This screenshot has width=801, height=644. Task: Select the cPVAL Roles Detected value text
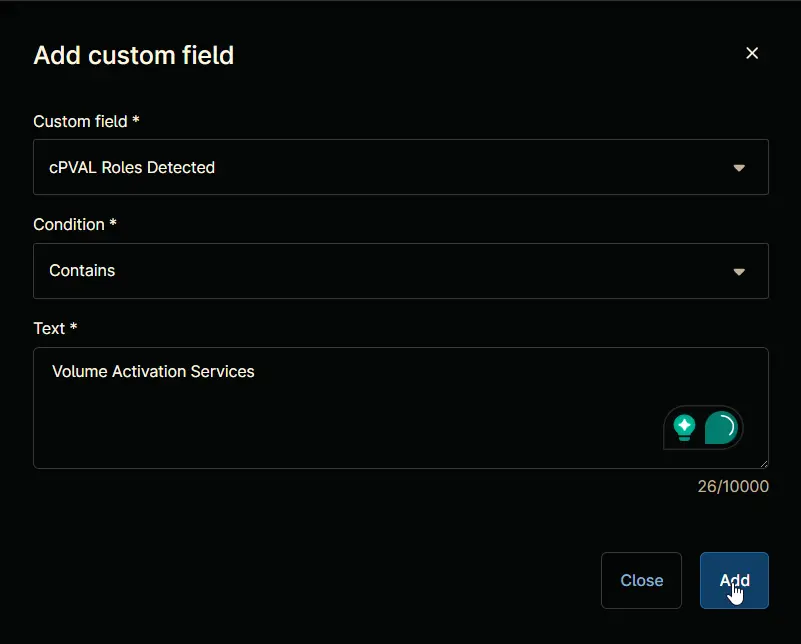(x=132, y=168)
